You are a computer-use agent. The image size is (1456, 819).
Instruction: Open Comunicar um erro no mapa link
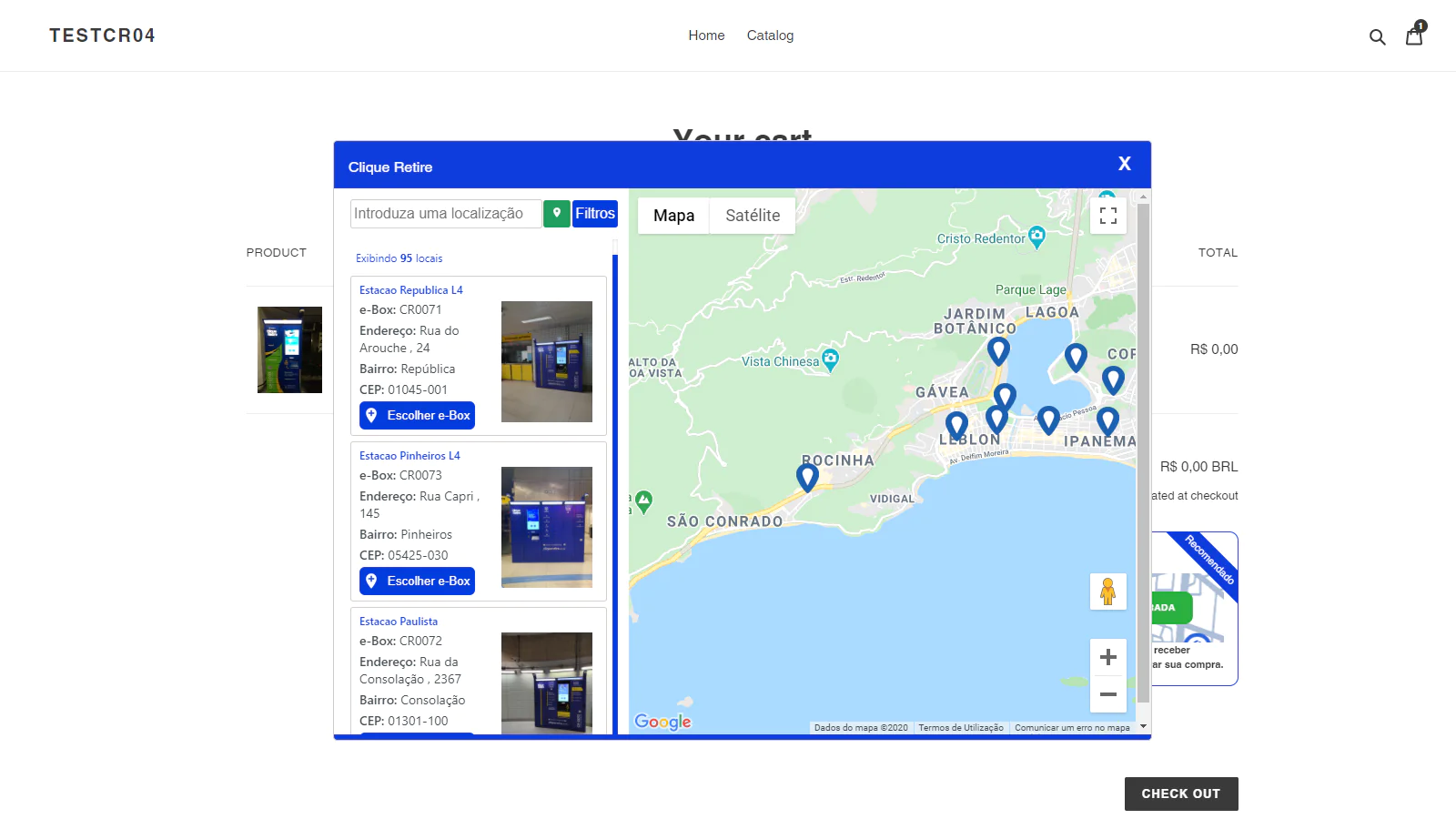click(1072, 728)
